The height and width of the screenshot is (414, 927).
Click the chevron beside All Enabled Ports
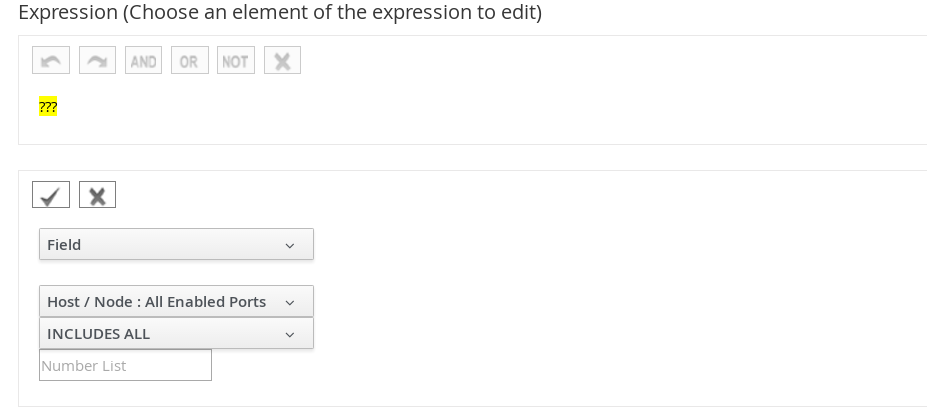click(290, 303)
